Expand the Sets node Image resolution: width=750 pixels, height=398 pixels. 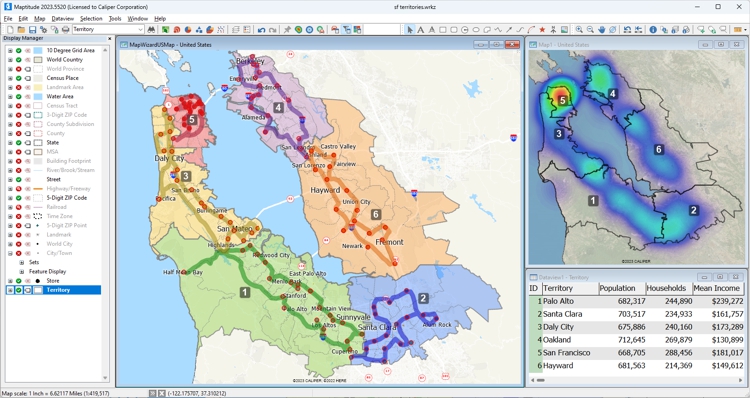(22, 262)
